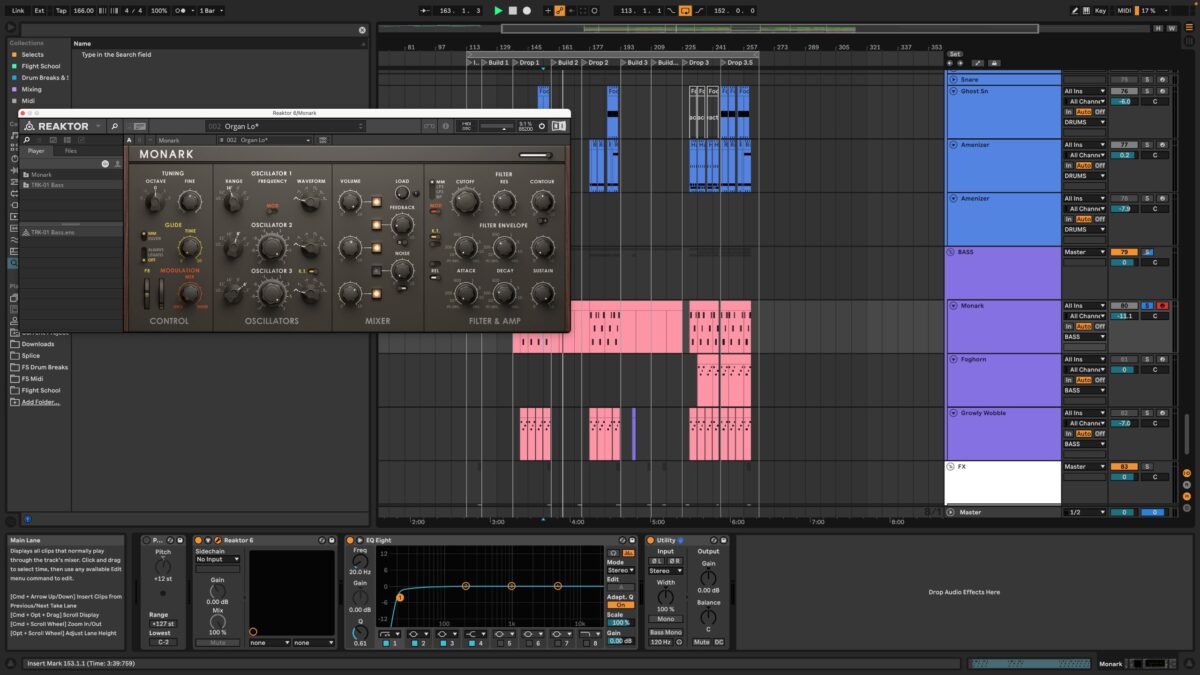The height and width of the screenshot is (675, 1200).
Task: Open Splice folder in browser places
Action: [x=30, y=355]
